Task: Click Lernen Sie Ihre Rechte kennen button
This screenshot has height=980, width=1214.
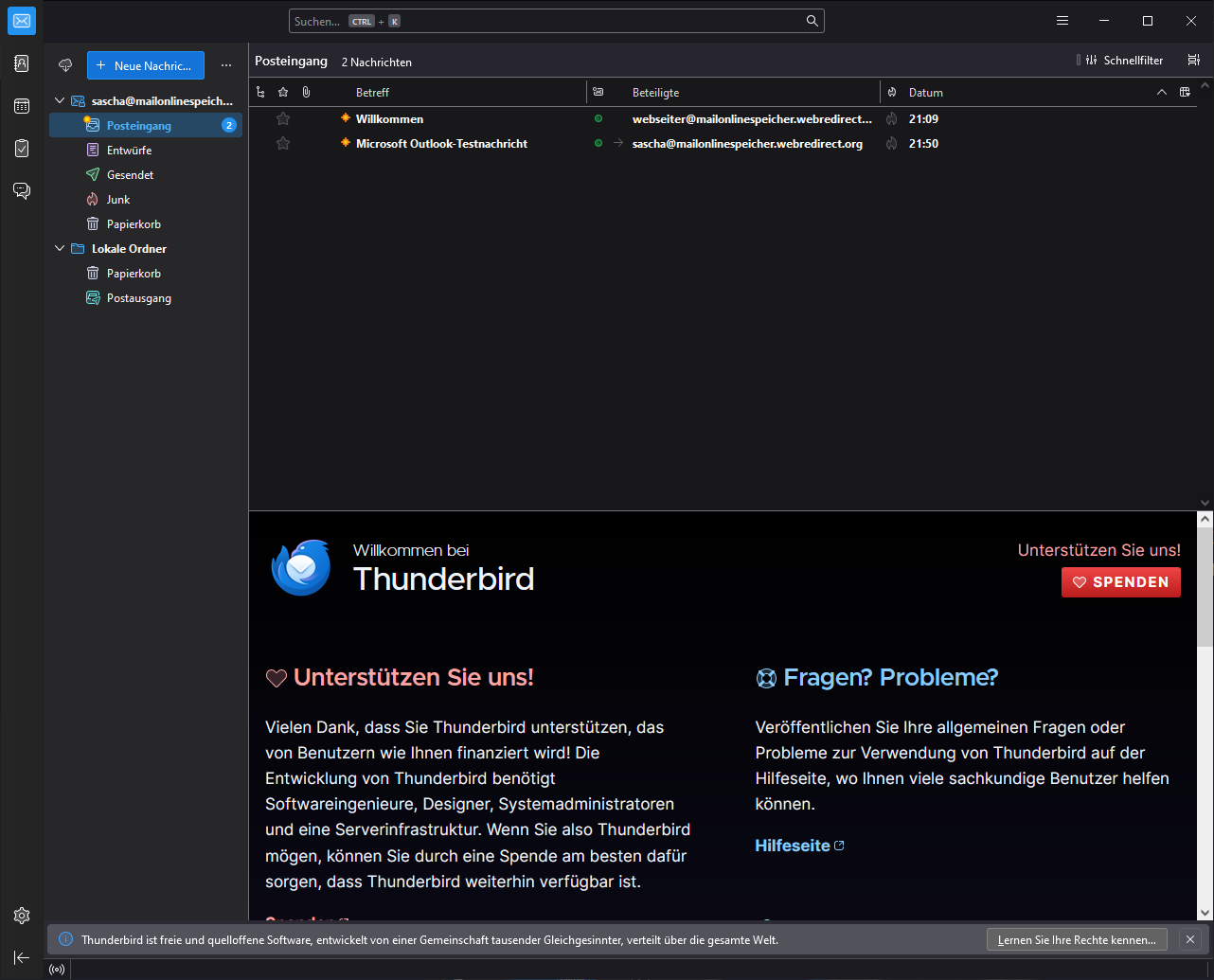Action: click(1077, 940)
